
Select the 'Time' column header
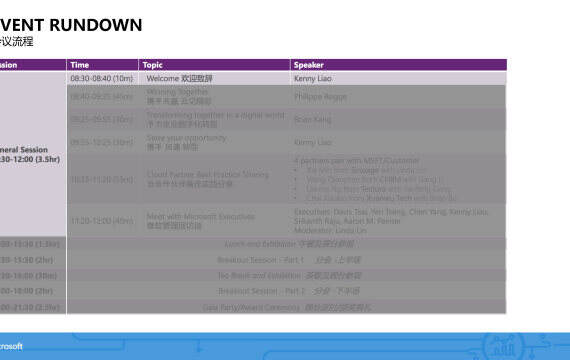click(x=102, y=65)
